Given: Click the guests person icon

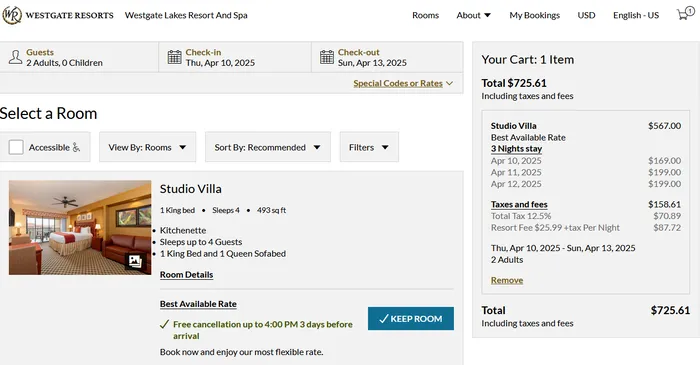Looking at the screenshot, I should [15, 57].
